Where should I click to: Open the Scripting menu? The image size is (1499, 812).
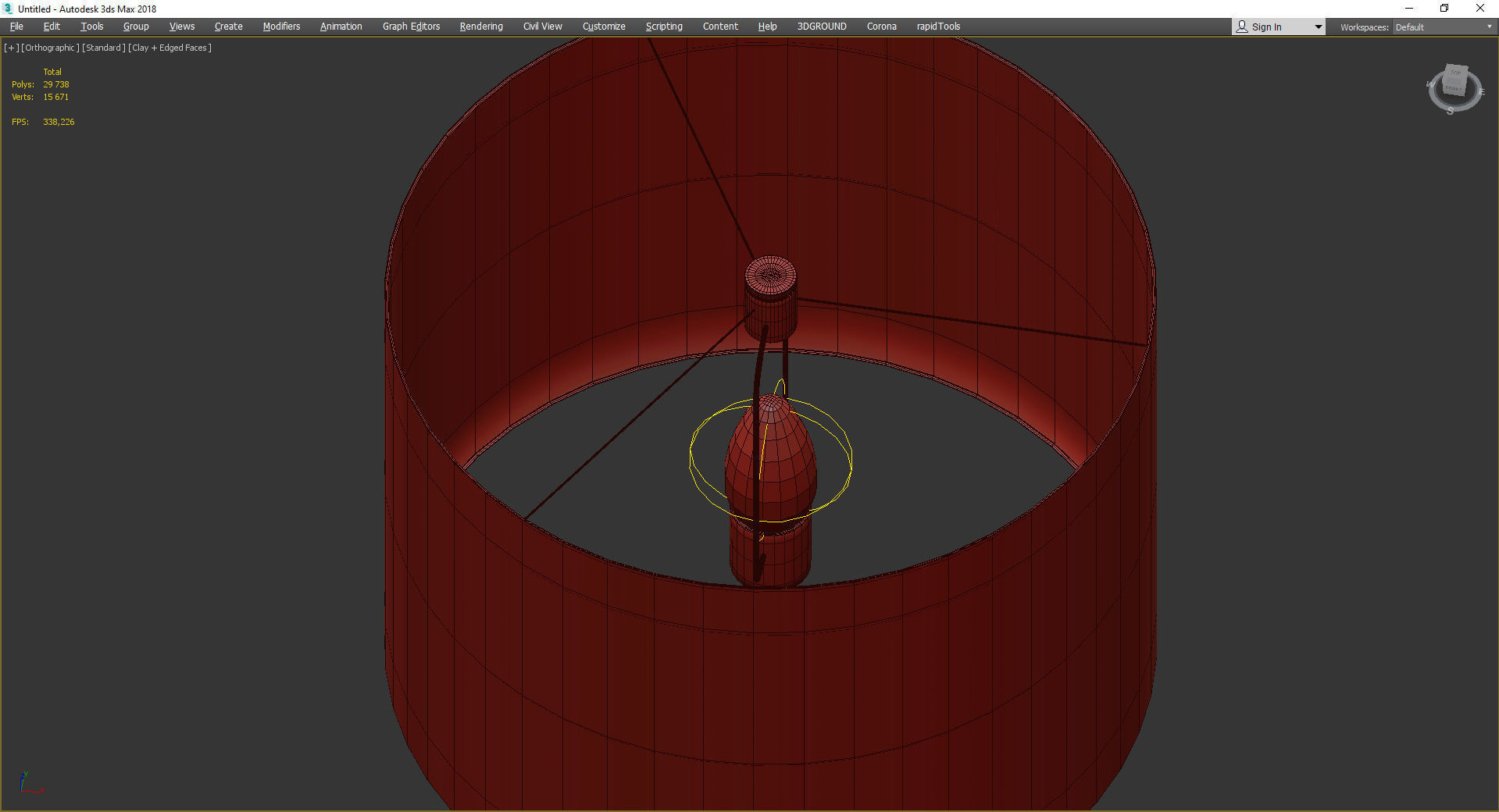click(x=664, y=27)
